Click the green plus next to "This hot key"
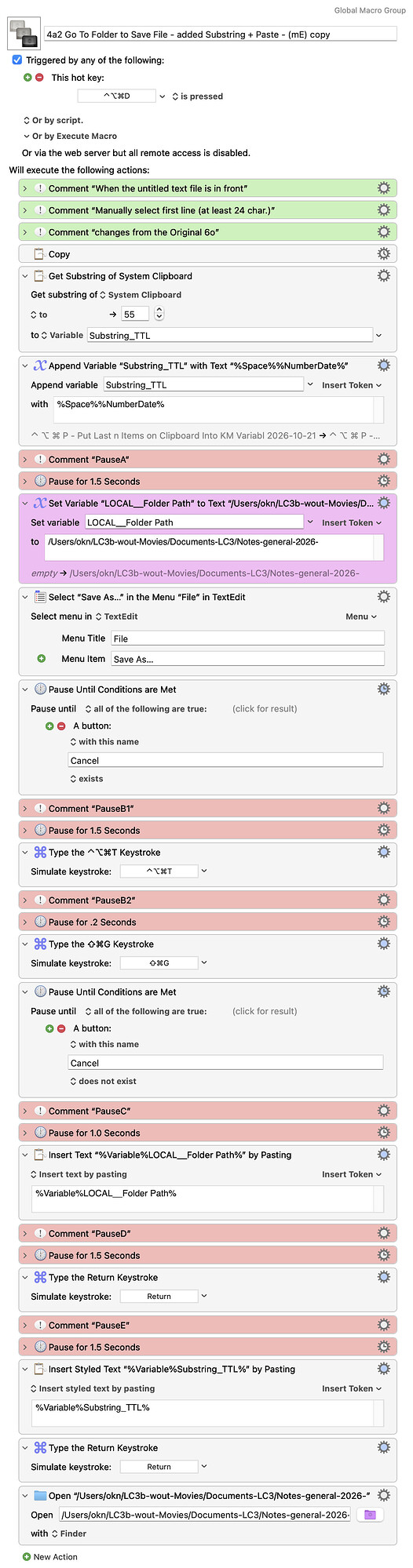 (x=27, y=78)
